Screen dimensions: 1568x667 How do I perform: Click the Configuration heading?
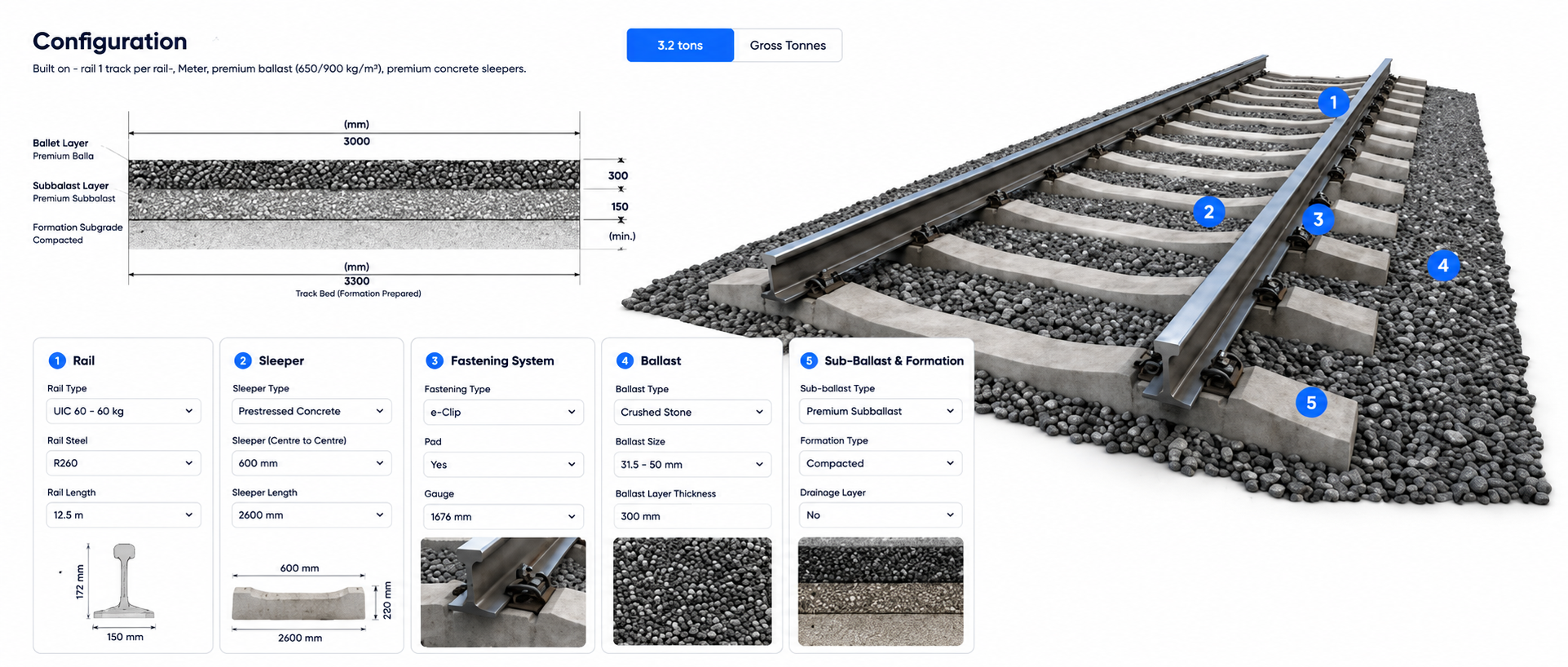tap(110, 41)
